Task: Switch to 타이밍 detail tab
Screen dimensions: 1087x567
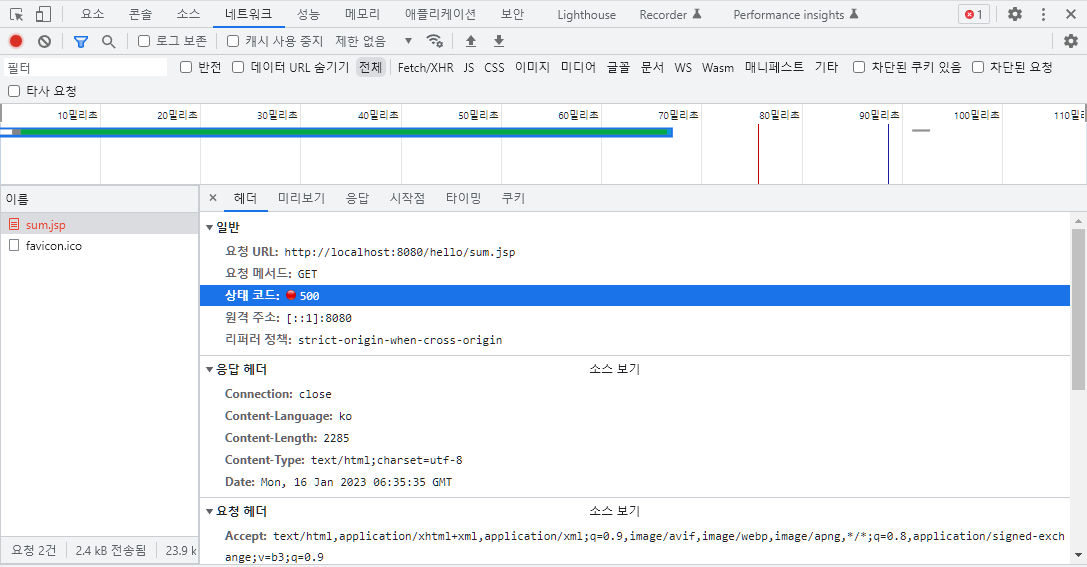Action: coord(464,198)
